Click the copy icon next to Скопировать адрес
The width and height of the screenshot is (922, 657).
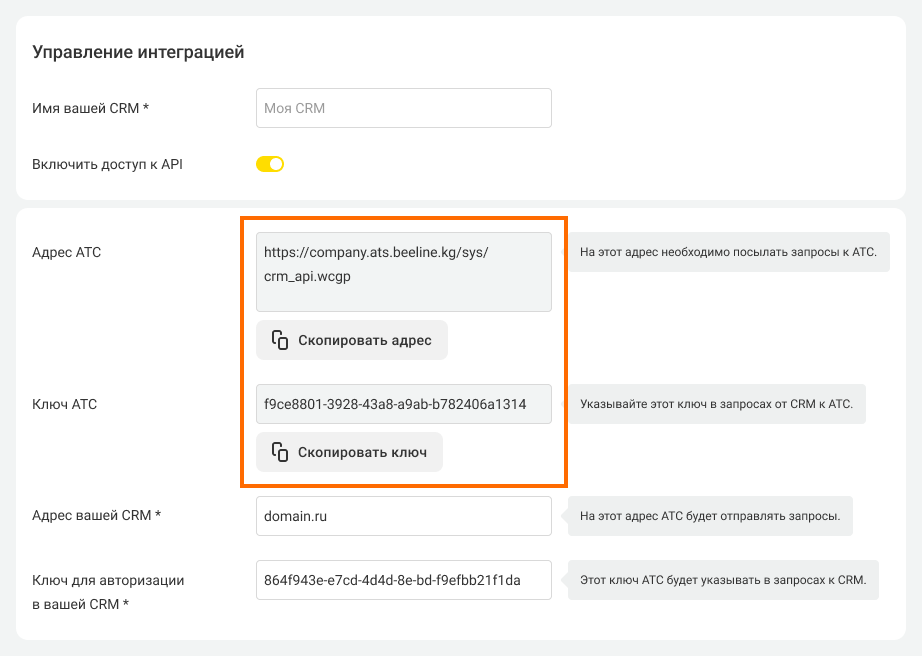click(x=280, y=340)
